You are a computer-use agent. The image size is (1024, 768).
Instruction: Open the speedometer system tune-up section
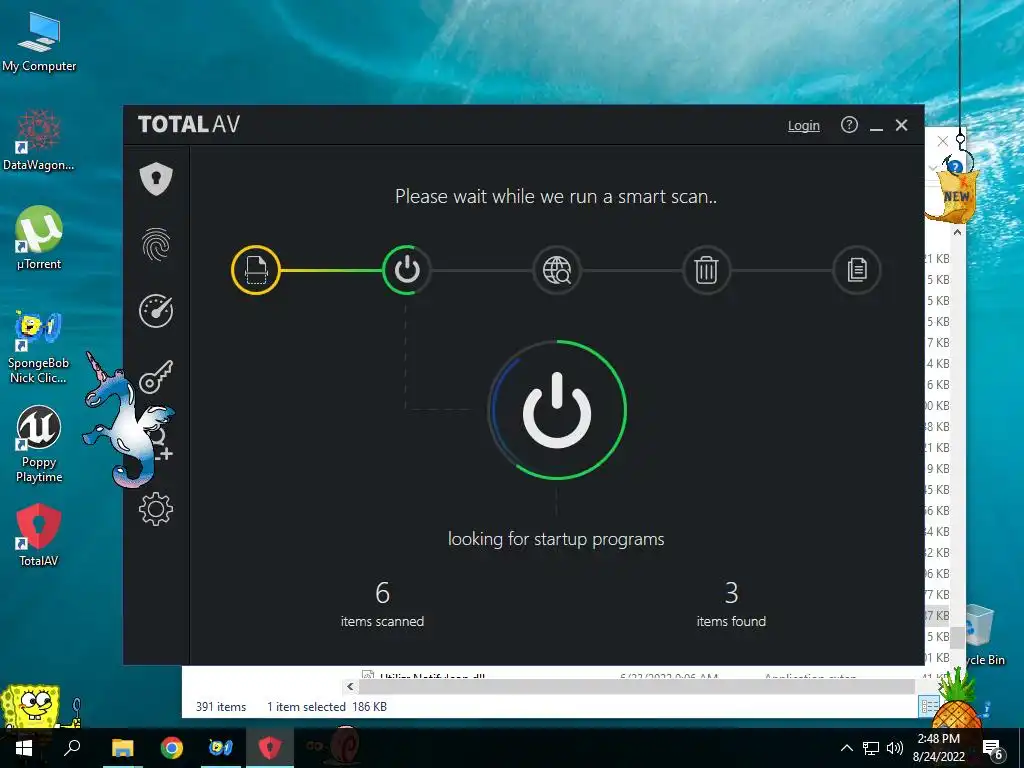[x=156, y=311]
